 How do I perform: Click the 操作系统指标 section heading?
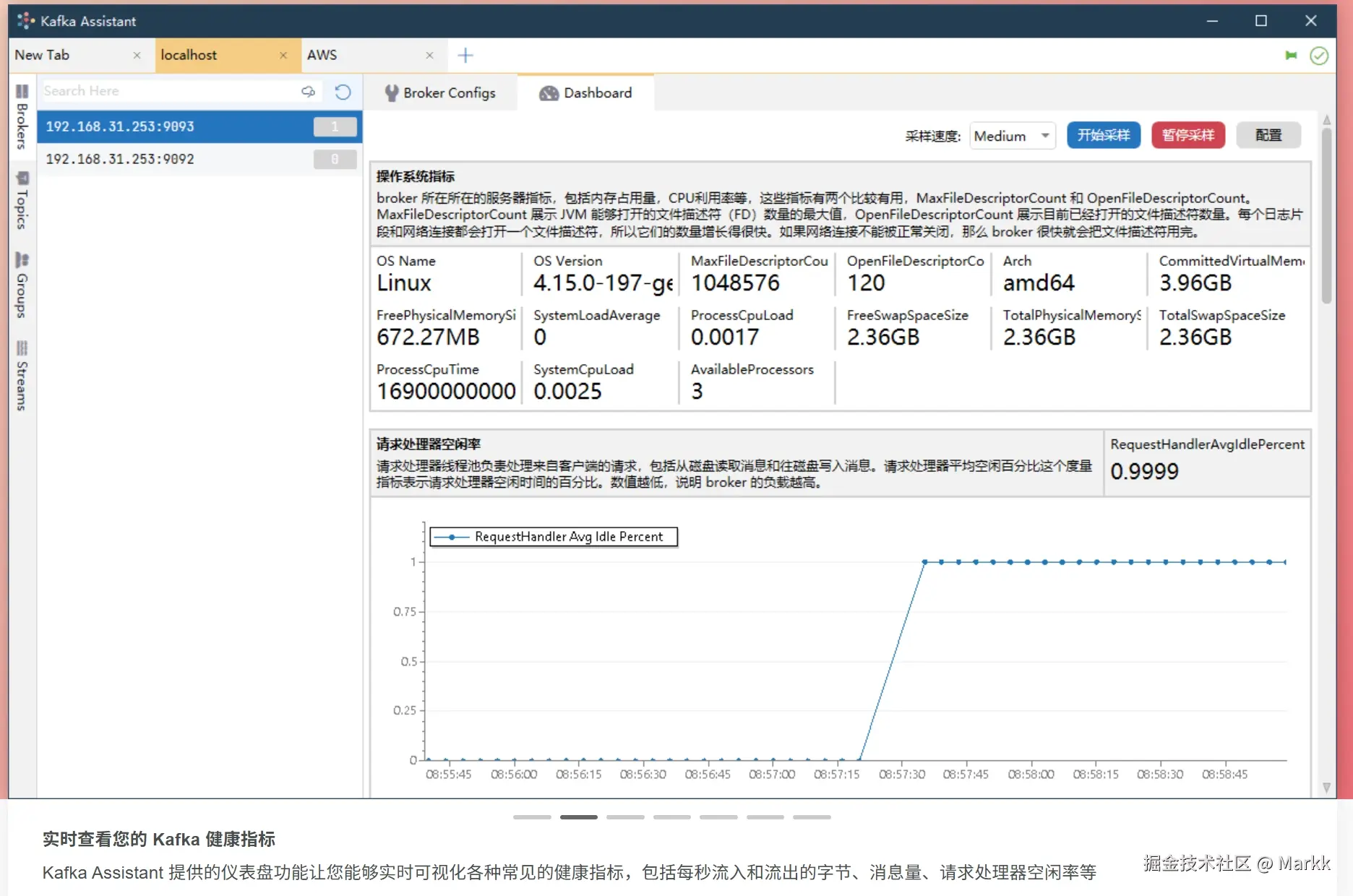(x=416, y=176)
